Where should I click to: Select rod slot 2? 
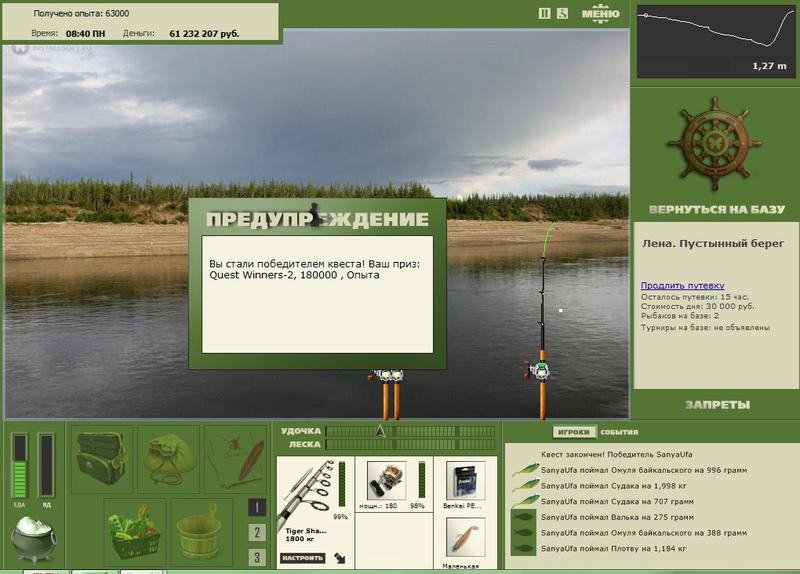(x=257, y=532)
